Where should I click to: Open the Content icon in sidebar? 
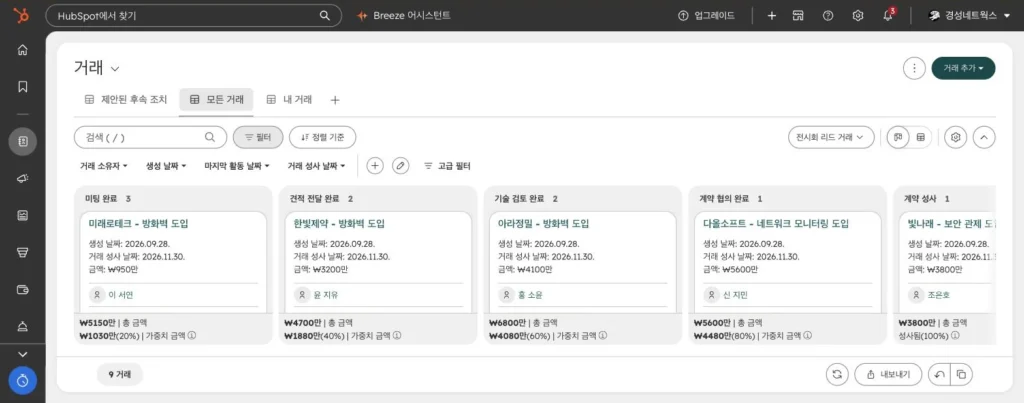tap(22, 215)
